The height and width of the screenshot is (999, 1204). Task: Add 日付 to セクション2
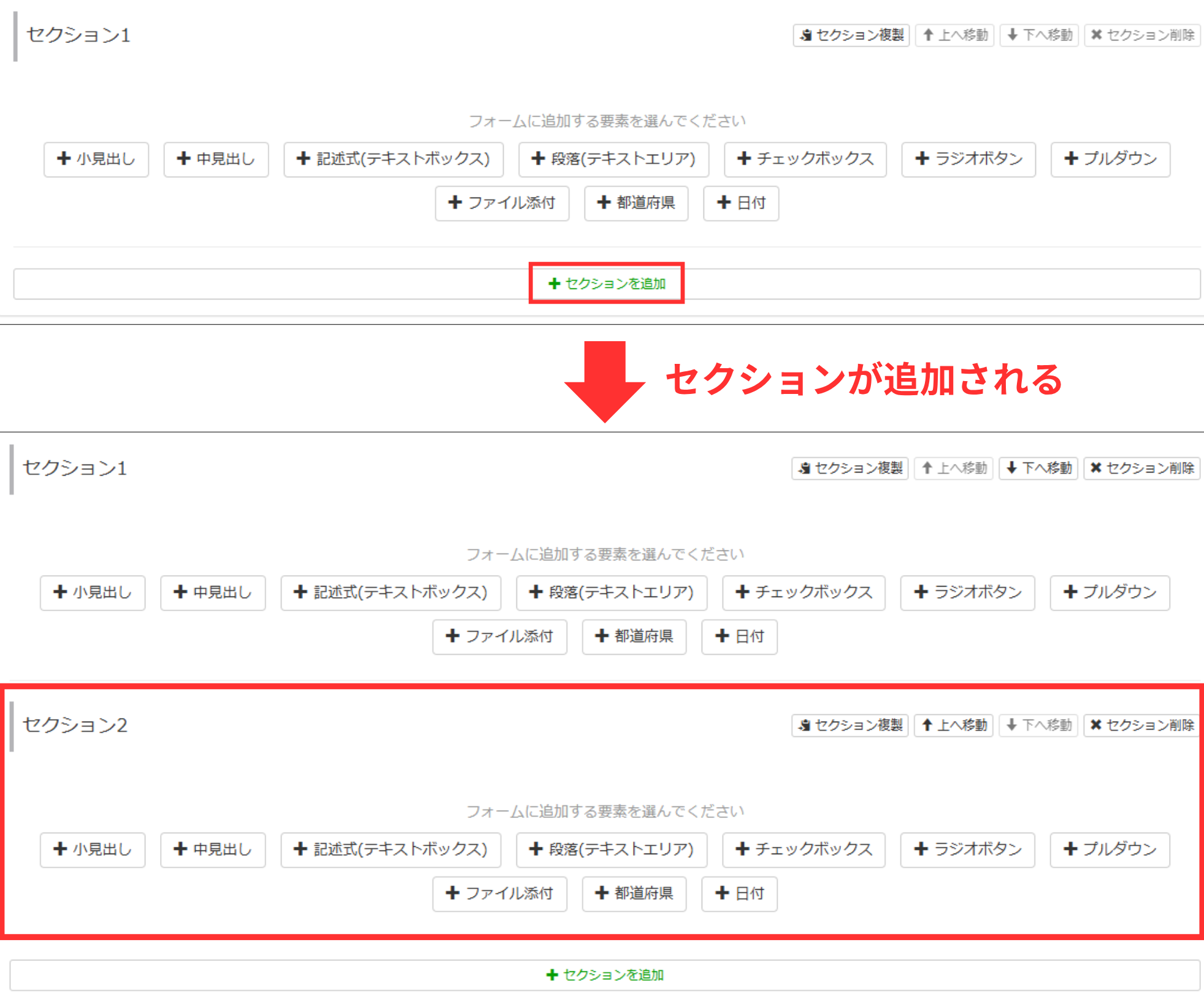739,894
